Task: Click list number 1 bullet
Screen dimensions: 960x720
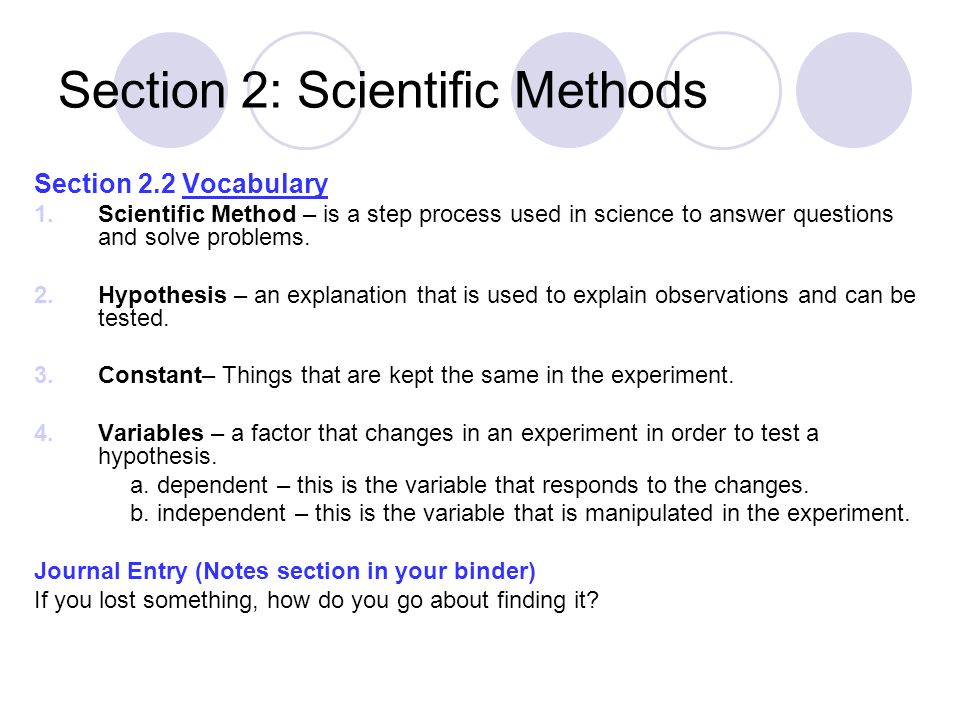Action: tap(43, 215)
